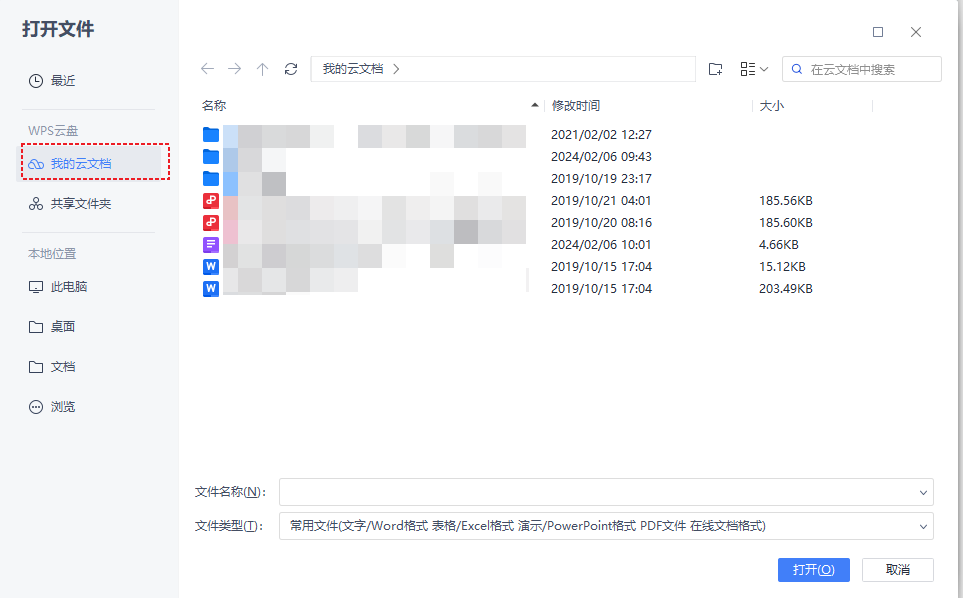Click the forward navigation arrow
Screen dimensions: 963x598
[235, 69]
